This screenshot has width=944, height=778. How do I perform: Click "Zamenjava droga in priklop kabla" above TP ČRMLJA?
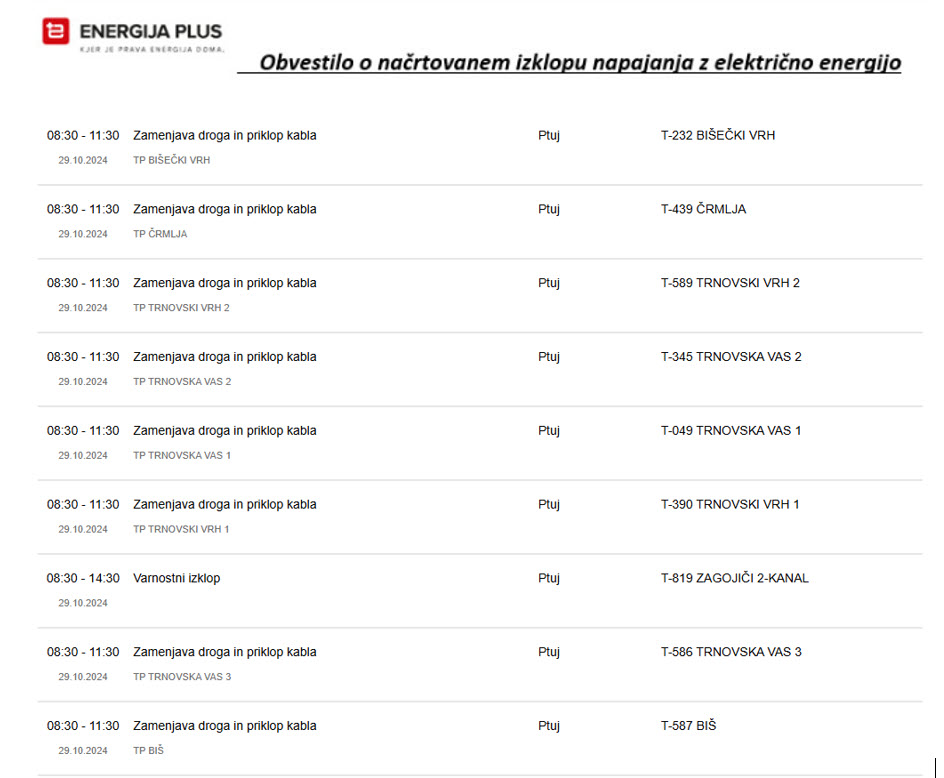point(225,210)
